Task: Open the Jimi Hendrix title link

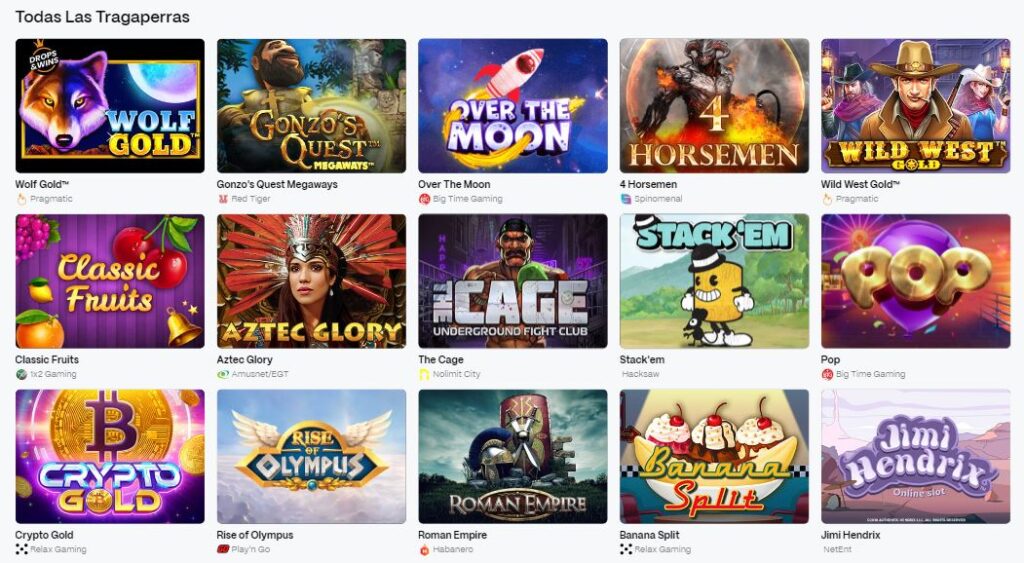Action: [850, 535]
